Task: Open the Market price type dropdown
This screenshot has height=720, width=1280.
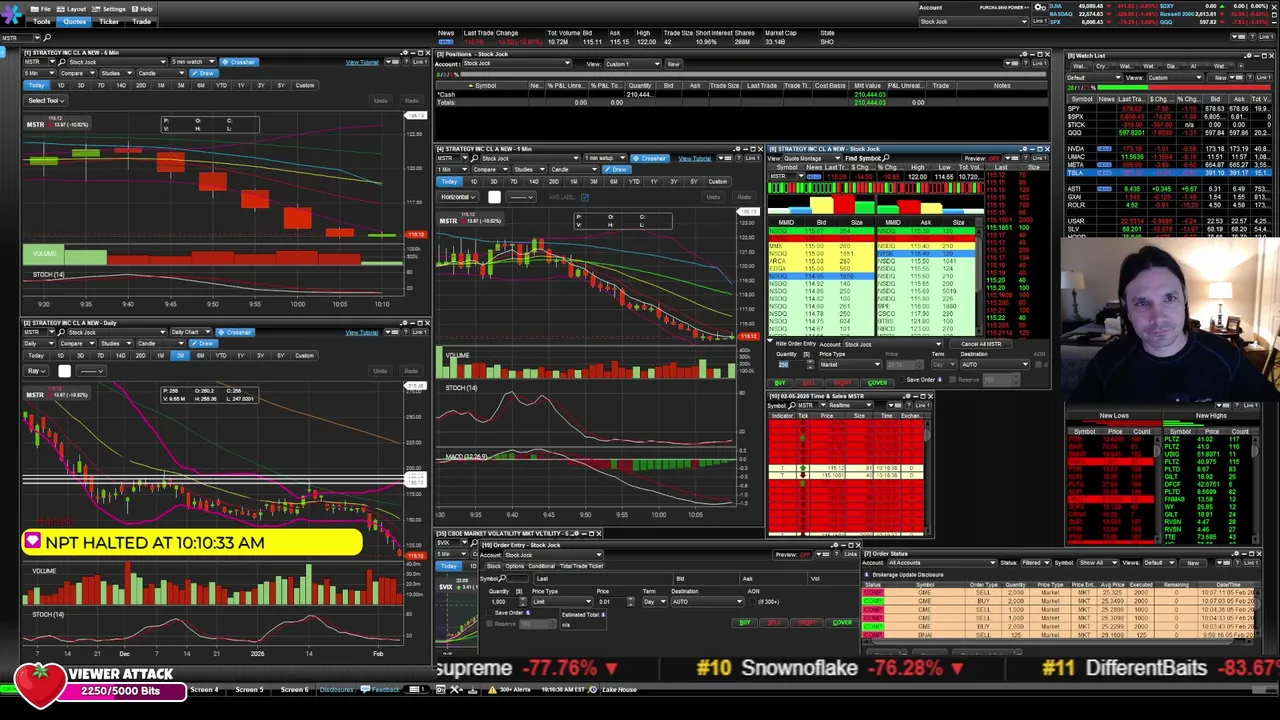Action: (850, 364)
